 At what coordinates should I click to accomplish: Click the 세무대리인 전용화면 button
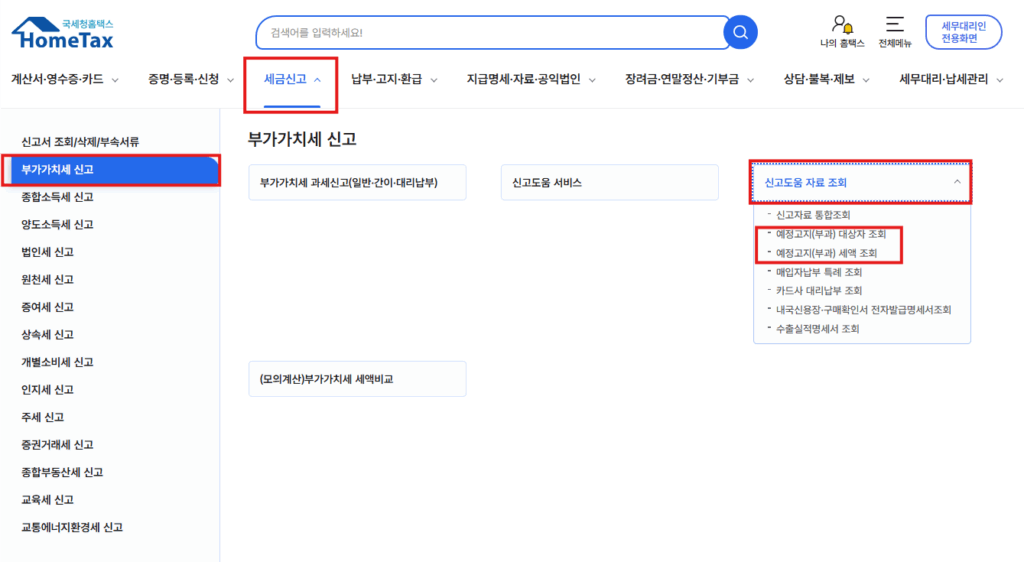[x=963, y=32]
